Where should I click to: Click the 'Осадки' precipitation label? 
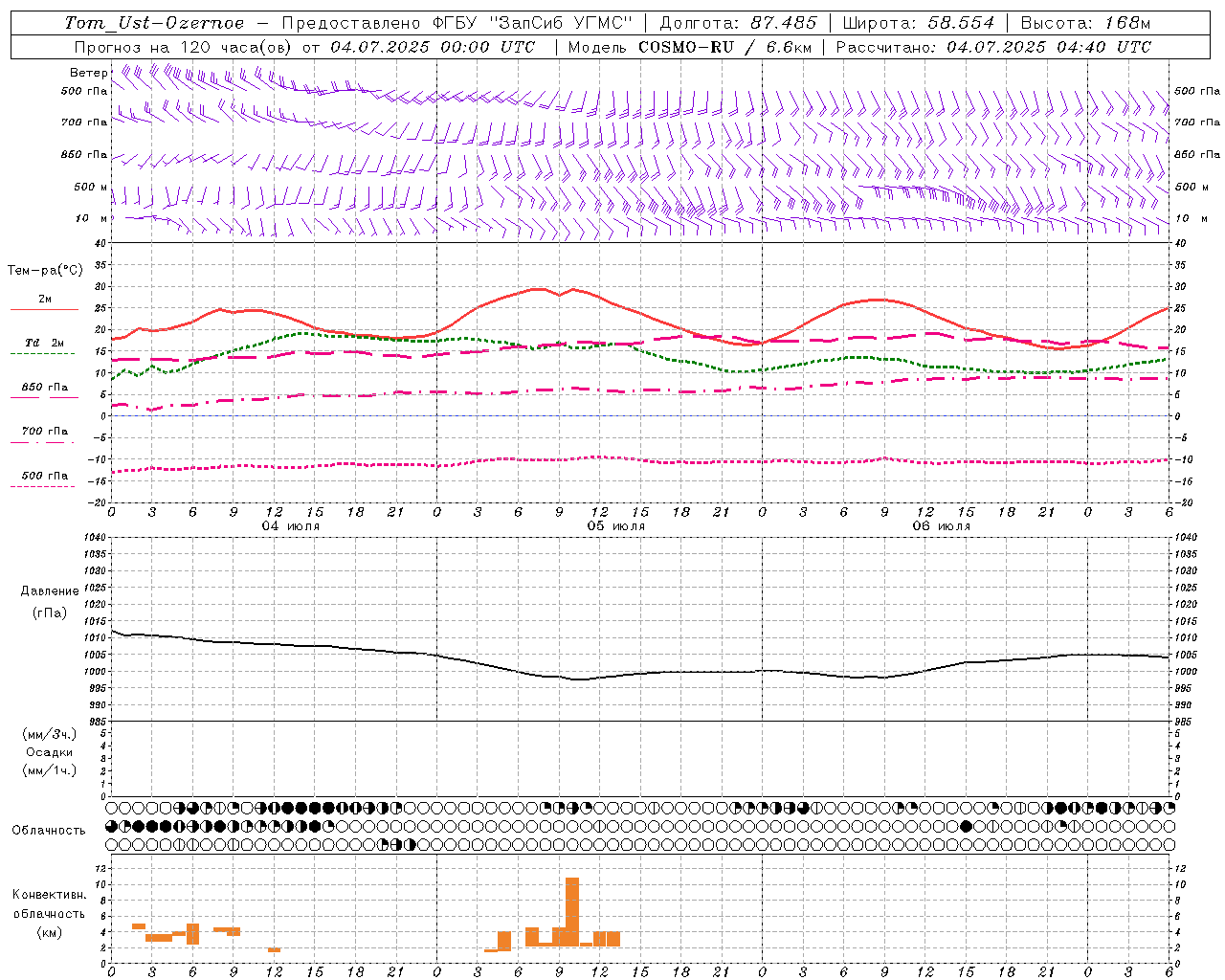coord(50,752)
